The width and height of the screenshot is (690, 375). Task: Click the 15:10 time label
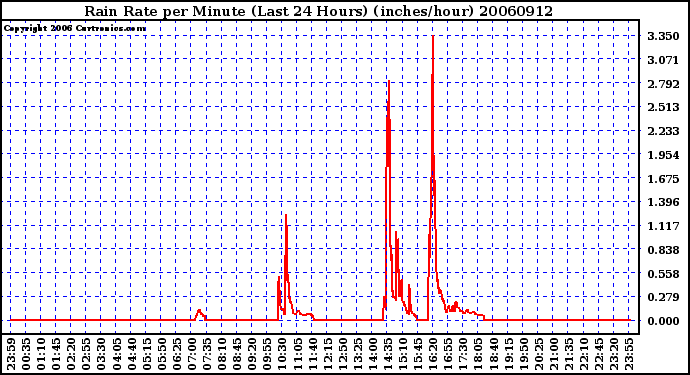(x=403, y=354)
